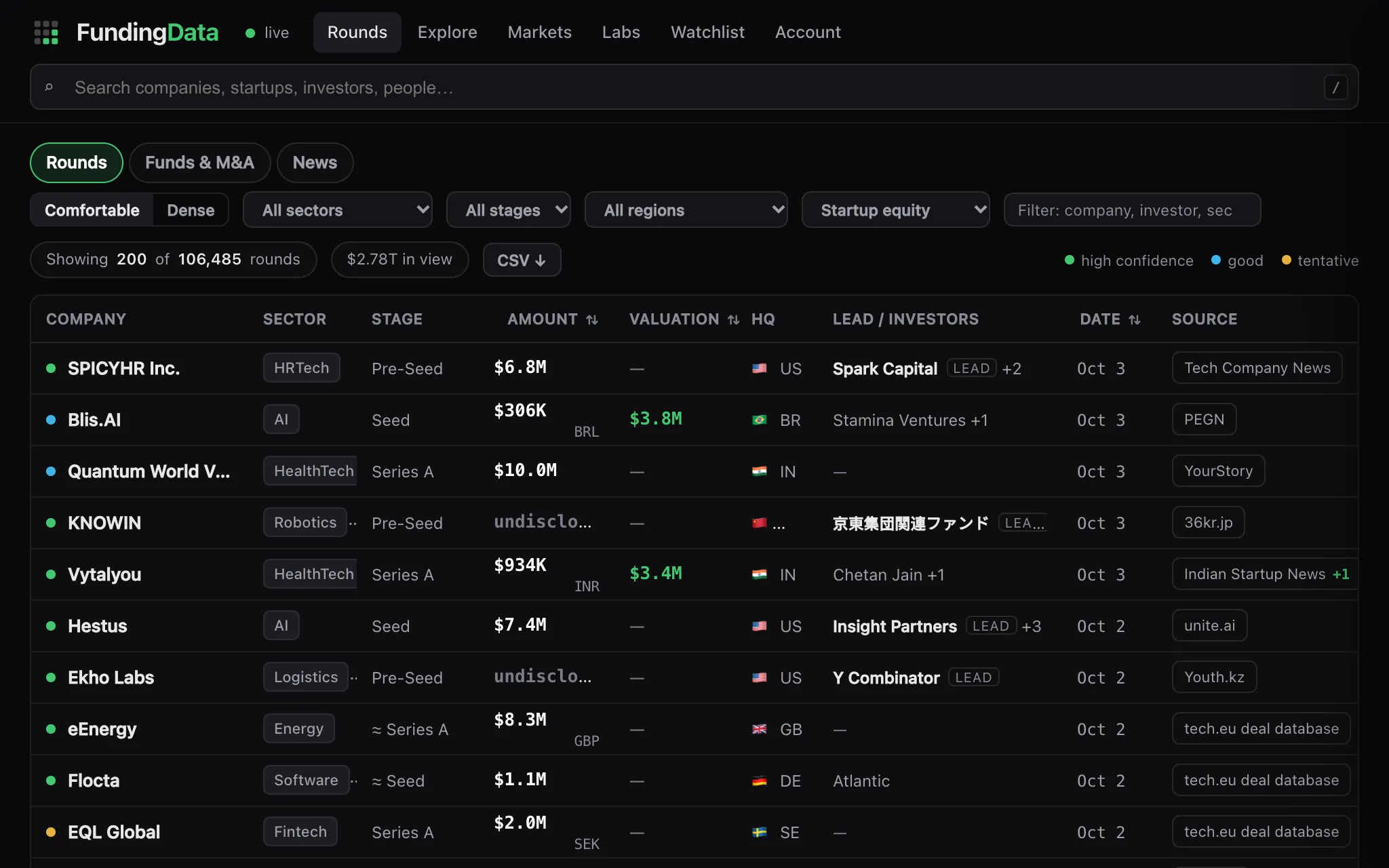The image size is (1389, 868).
Task: Click the HRTech sector tag
Action: [x=301, y=368]
